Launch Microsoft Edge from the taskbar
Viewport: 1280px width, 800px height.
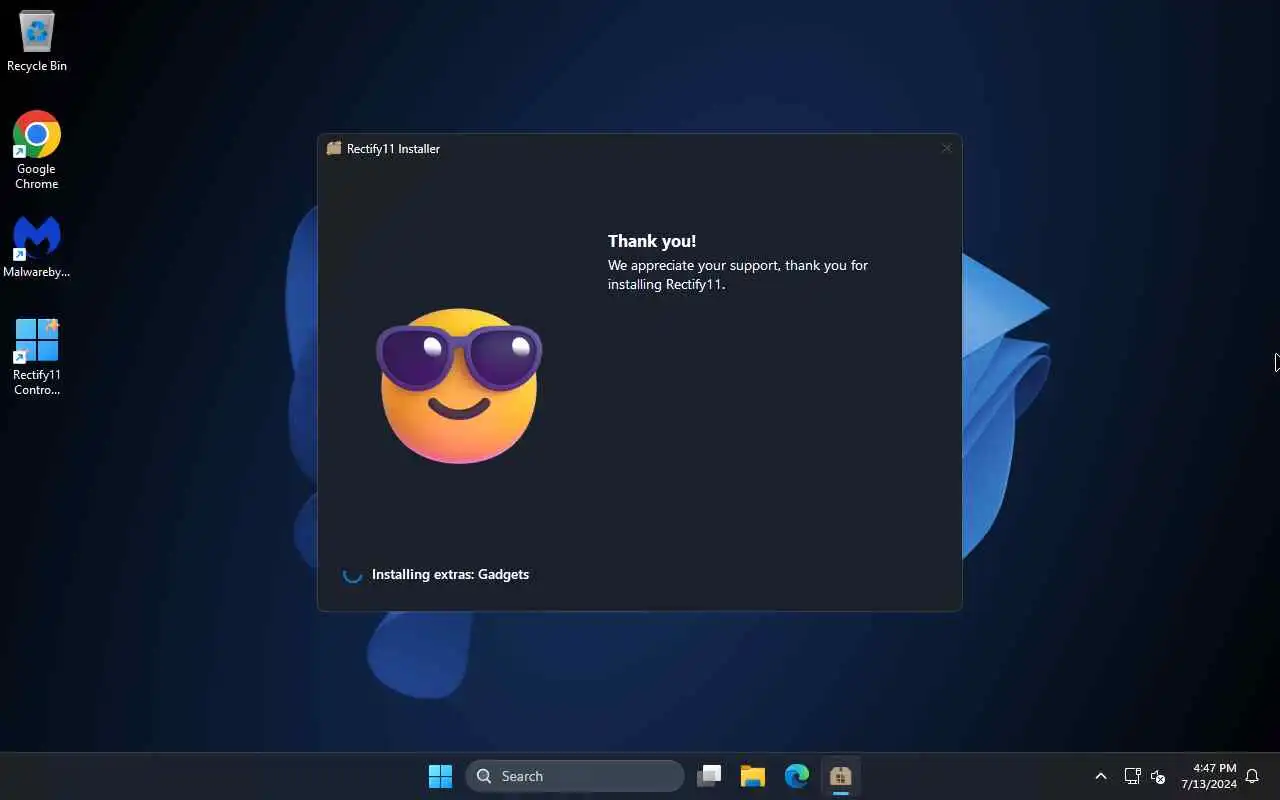coord(797,776)
